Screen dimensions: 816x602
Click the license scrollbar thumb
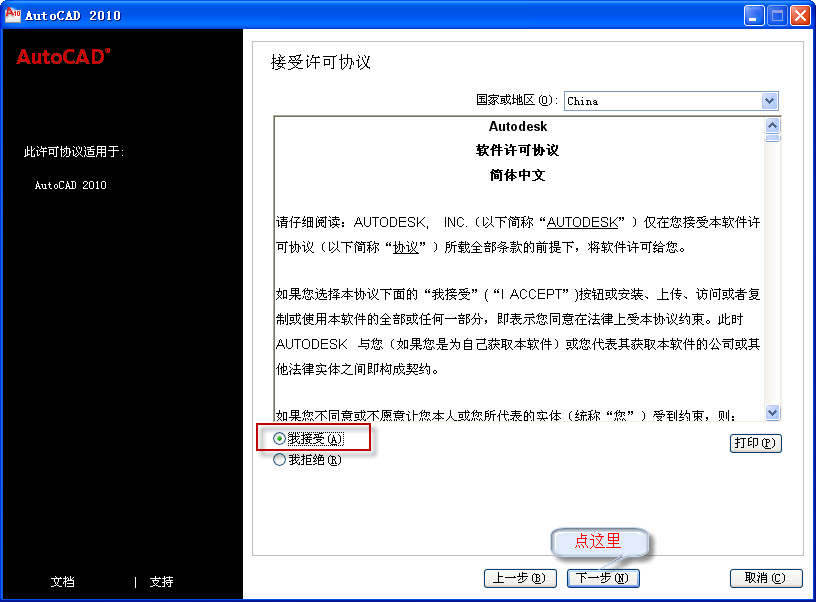click(773, 138)
